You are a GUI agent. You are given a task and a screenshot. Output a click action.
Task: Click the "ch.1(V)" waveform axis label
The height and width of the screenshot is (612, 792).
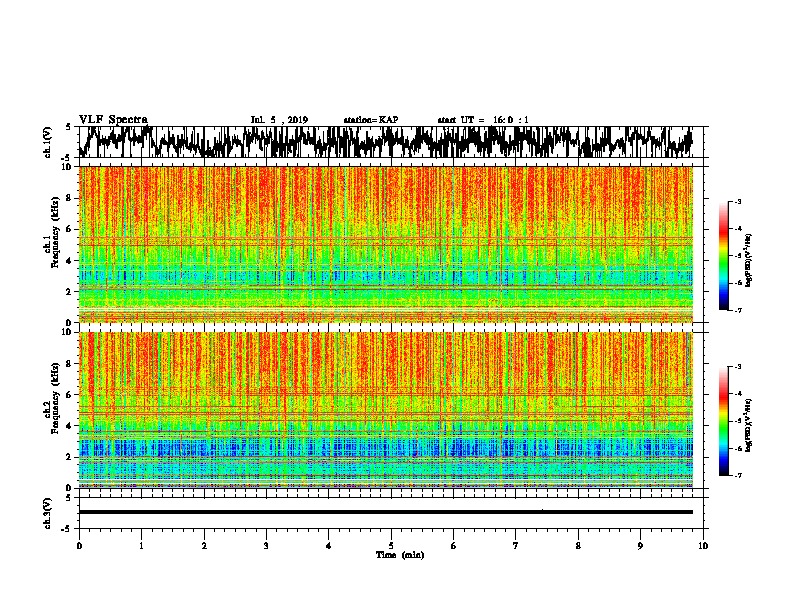coord(48,142)
